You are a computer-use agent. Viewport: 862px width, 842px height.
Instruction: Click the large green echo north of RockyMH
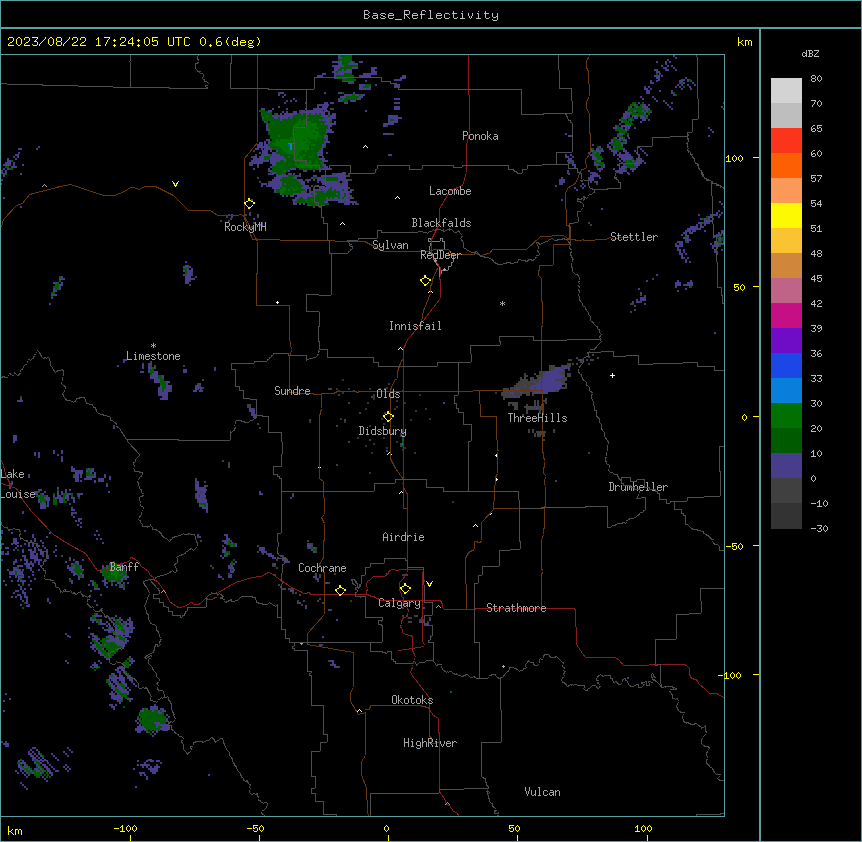click(x=297, y=141)
